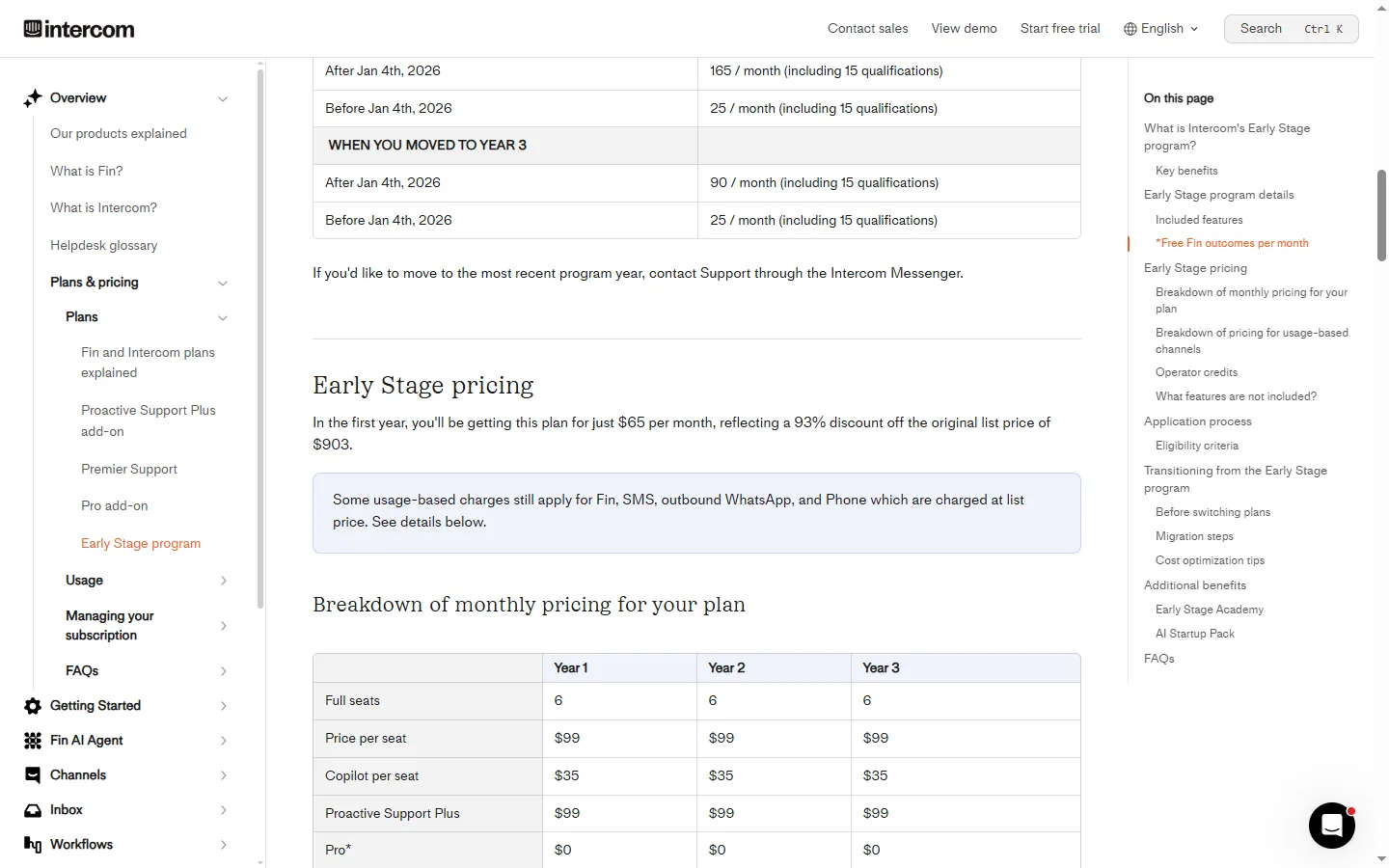1389x868 pixels.
Task: Click the Fin AI Agent icon
Action: (33, 741)
